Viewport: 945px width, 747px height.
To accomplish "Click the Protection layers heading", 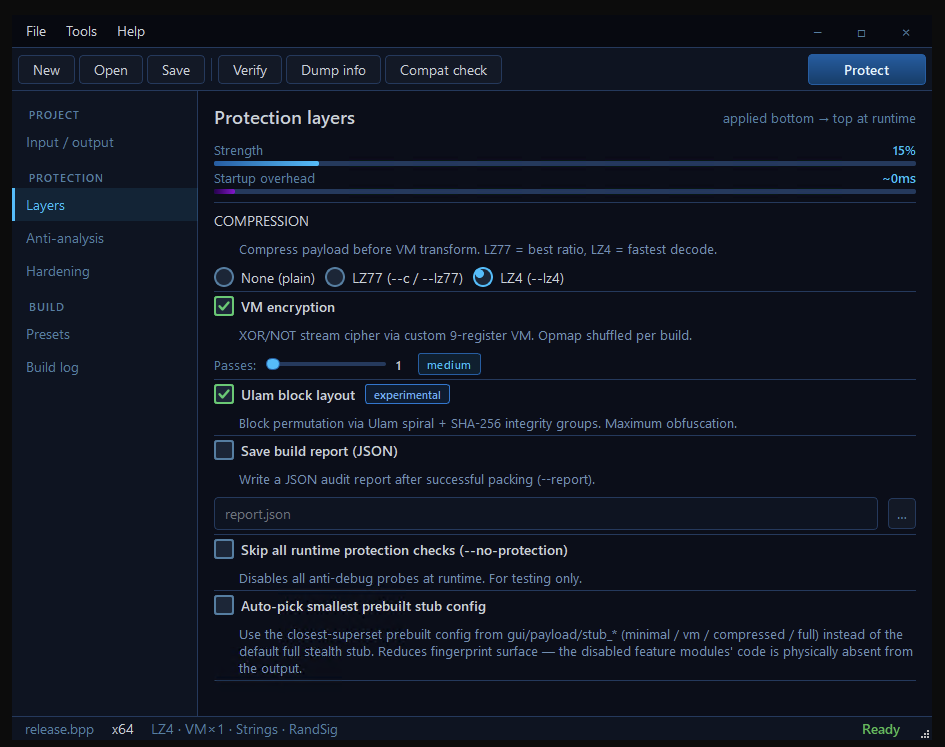I will [x=284, y=118].
